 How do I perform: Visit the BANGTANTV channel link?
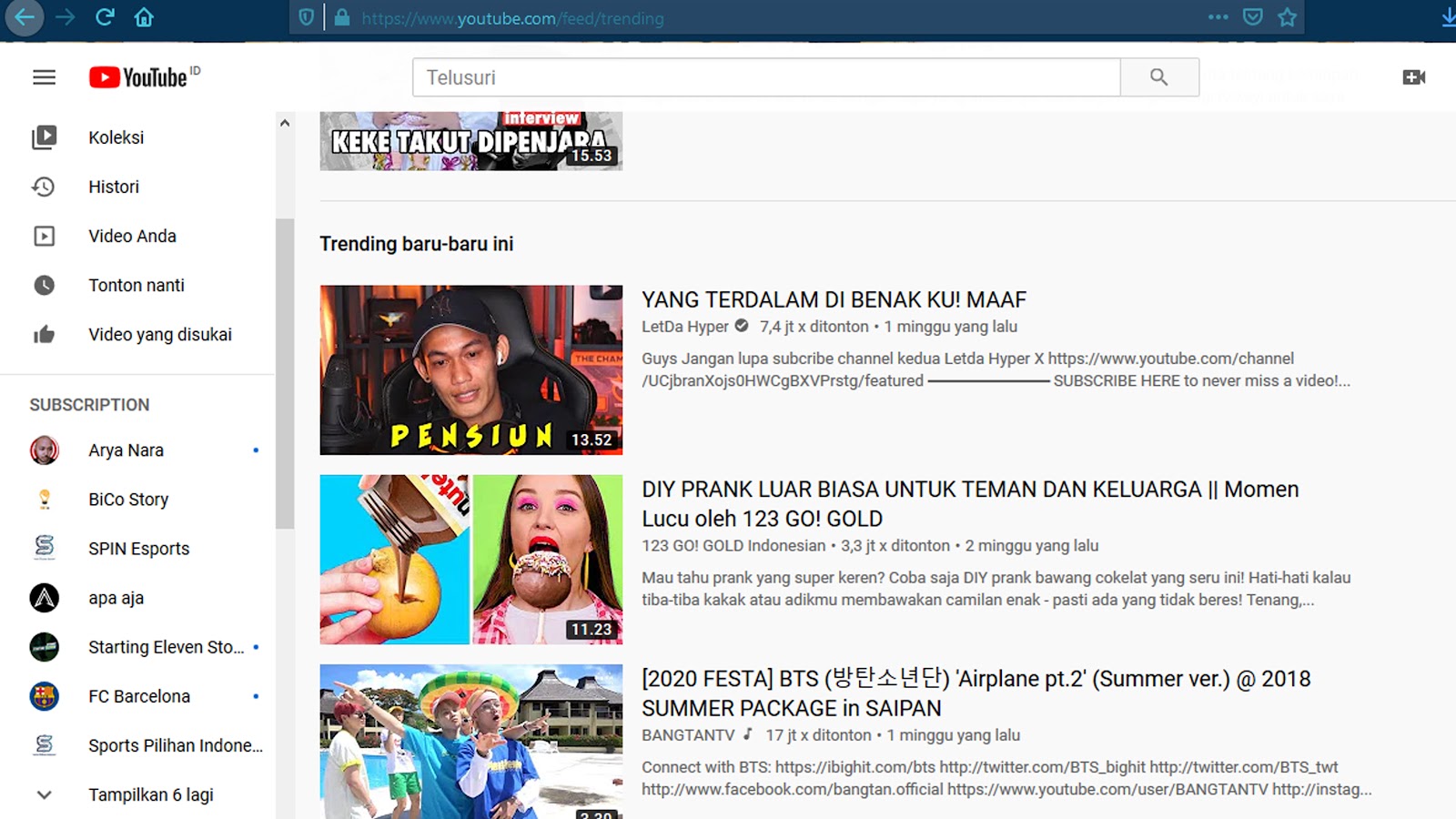[x=688, y=735]
